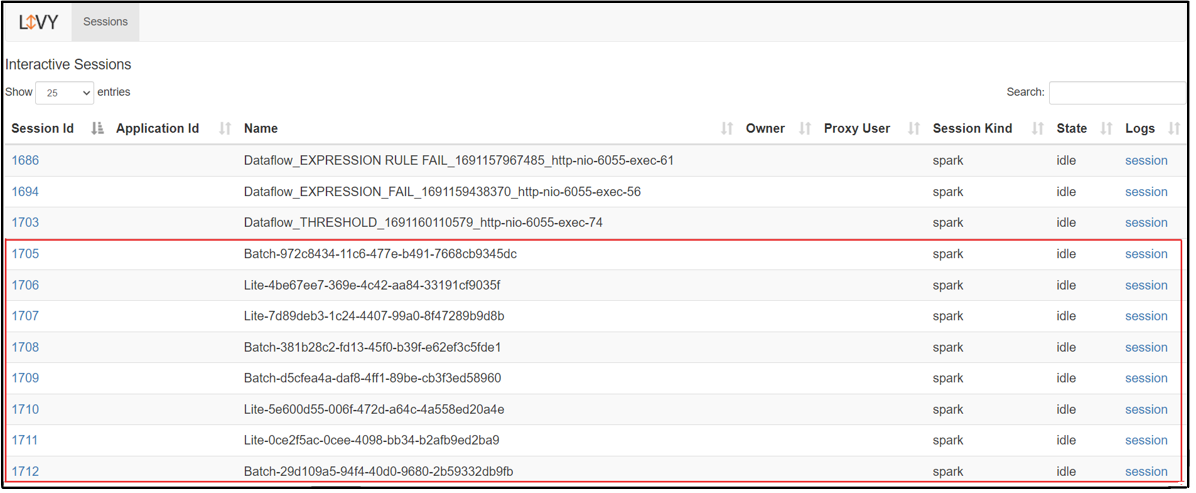
Task: Sort by State column icon
Action: tap(1106, 128)
